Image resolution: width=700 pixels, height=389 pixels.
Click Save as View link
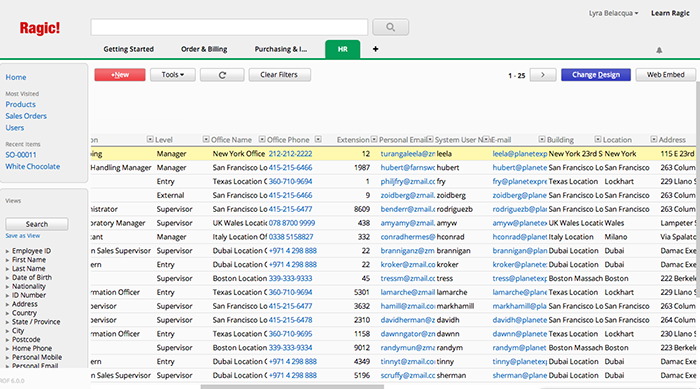click(22, 236)
